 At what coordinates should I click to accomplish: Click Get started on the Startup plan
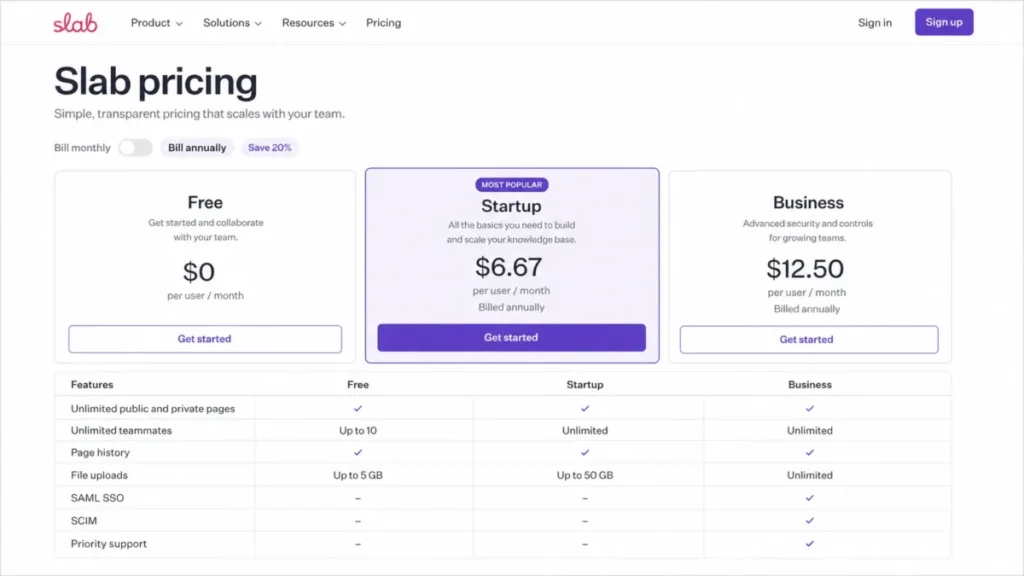click(511, 338)
